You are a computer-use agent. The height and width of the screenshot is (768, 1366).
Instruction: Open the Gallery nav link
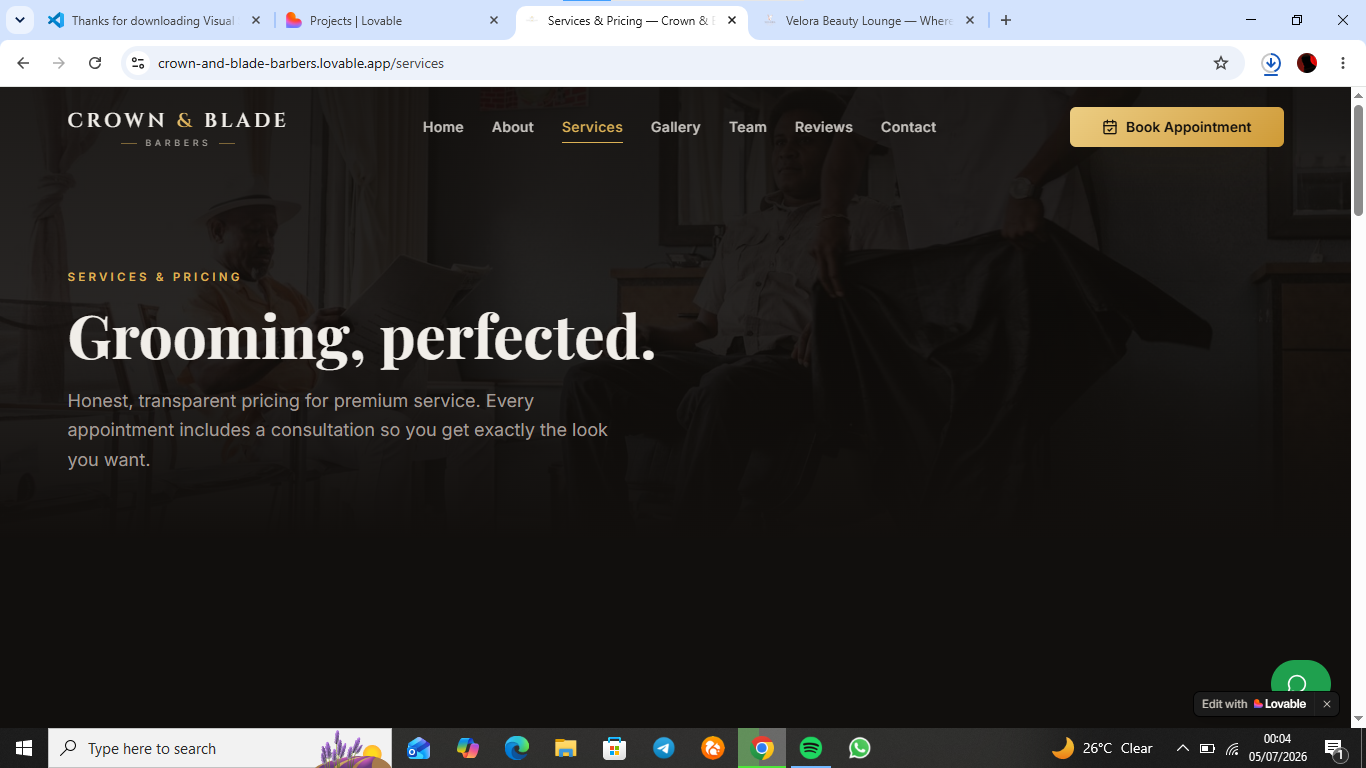[x=676, y=127]
